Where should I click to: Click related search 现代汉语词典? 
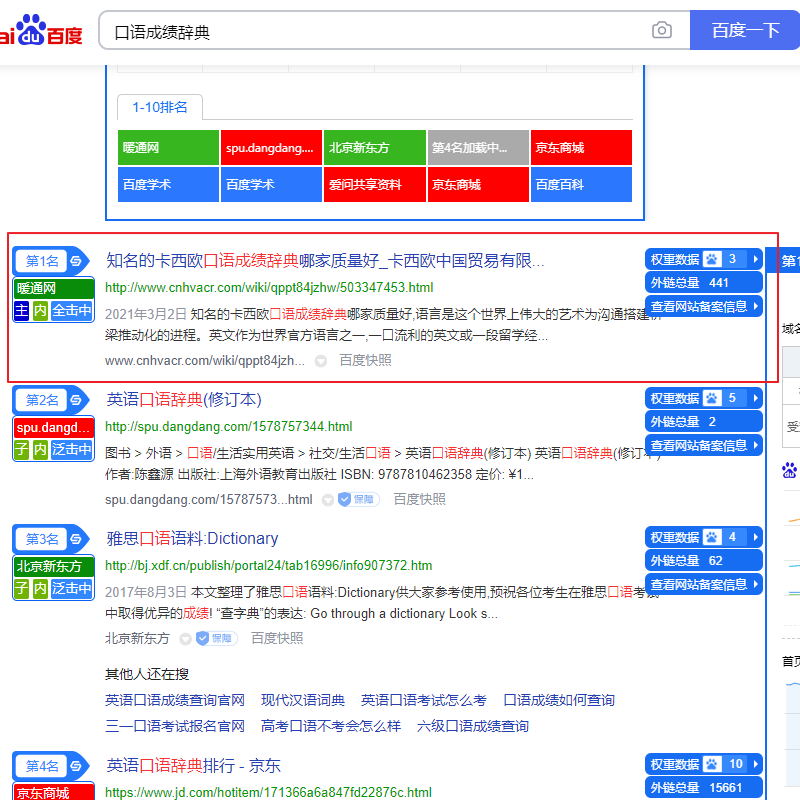tap(303, 700)
